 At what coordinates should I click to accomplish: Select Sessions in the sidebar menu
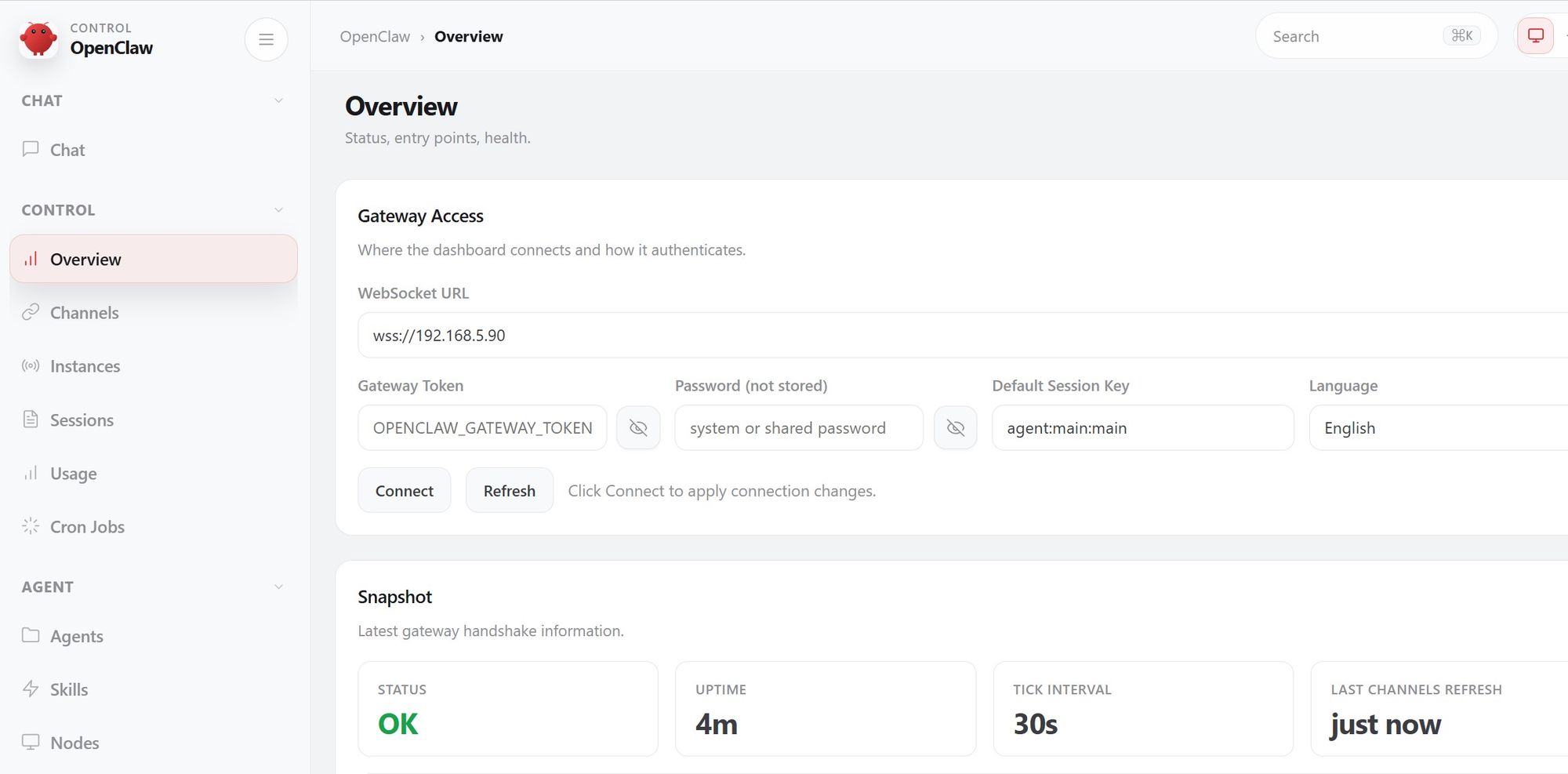(x=82, y=420)
